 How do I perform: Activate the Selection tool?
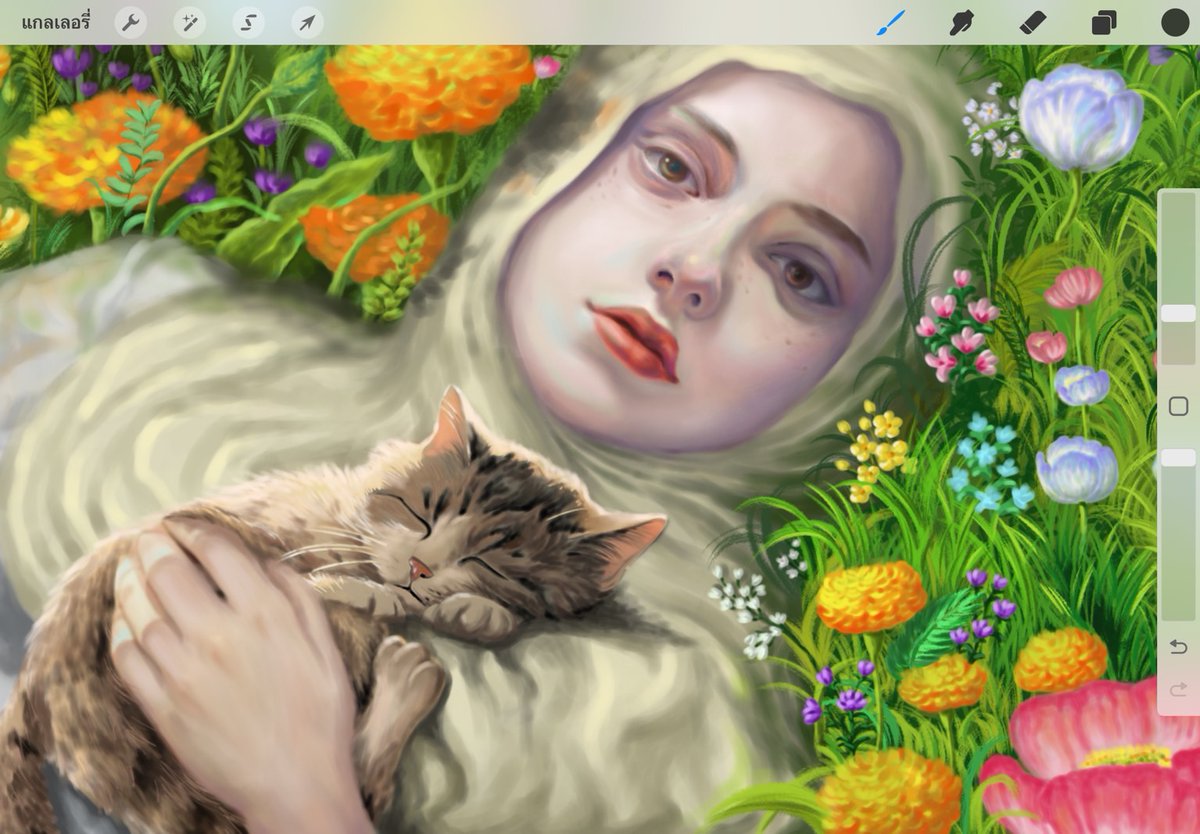(249, 22)
